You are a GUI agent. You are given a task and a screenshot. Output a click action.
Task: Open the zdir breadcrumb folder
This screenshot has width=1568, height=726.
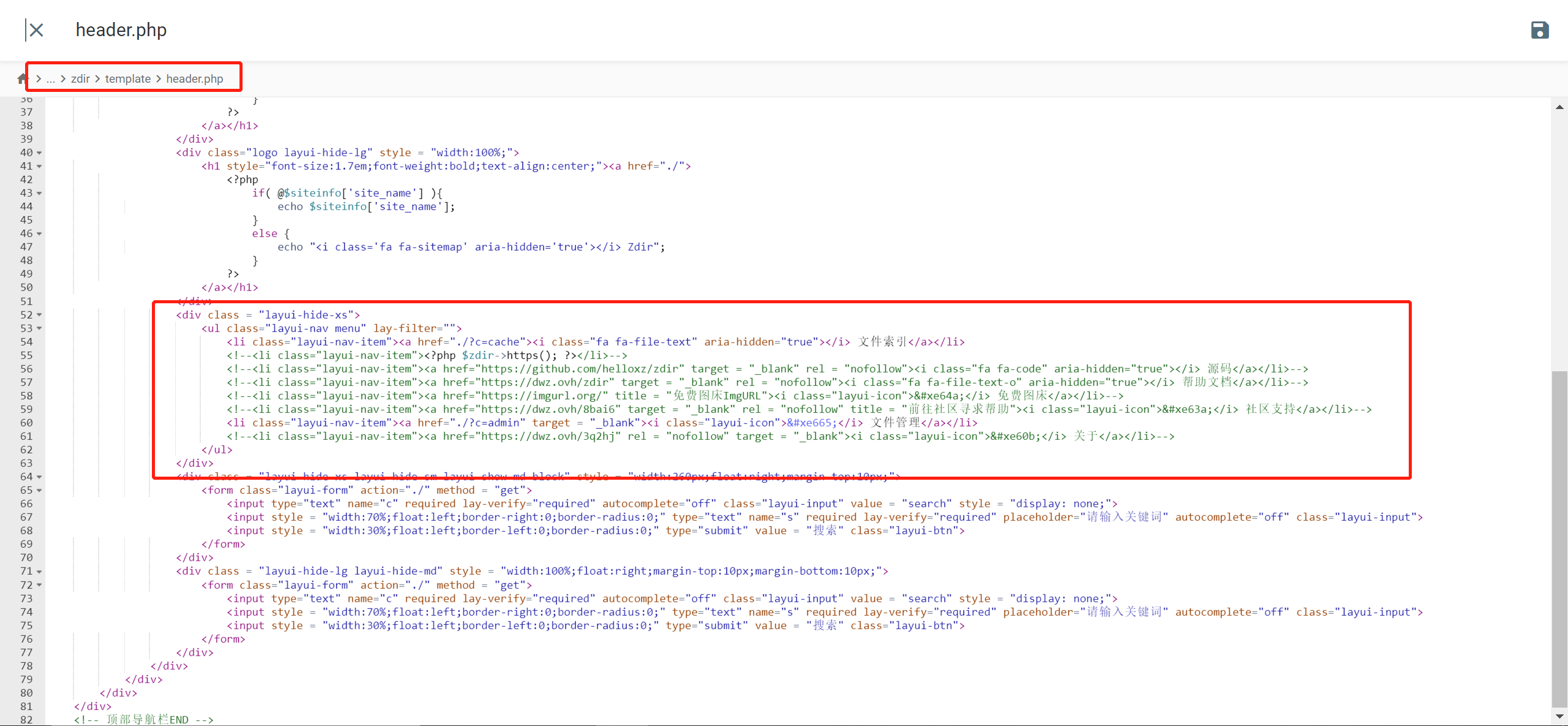pyautogui.click(x=80, y=79)
